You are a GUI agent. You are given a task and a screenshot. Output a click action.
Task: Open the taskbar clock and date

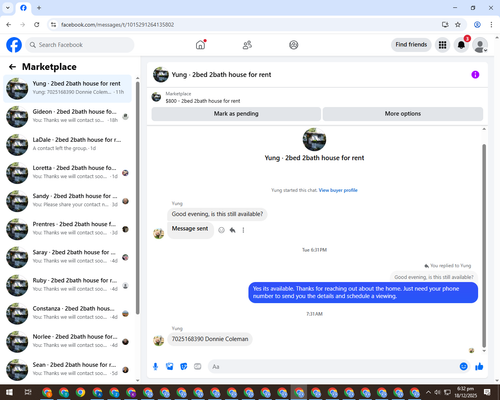pos(465,392)
